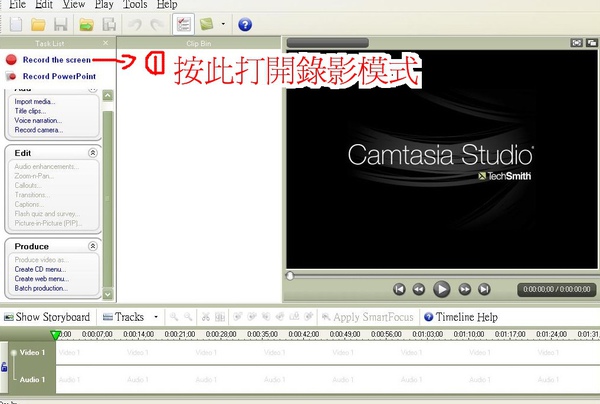The height and width of the screenshot is (404, 600).
Task: Collapse the Produce section chevron
Action: click(x=93, y=246)
